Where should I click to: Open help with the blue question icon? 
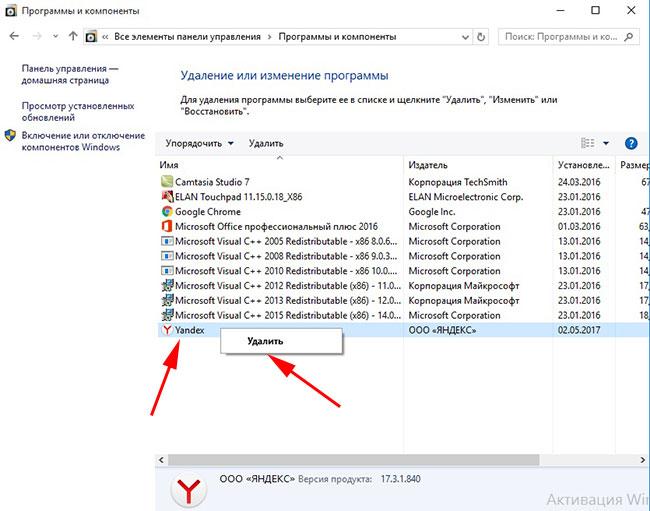[631, 144]
